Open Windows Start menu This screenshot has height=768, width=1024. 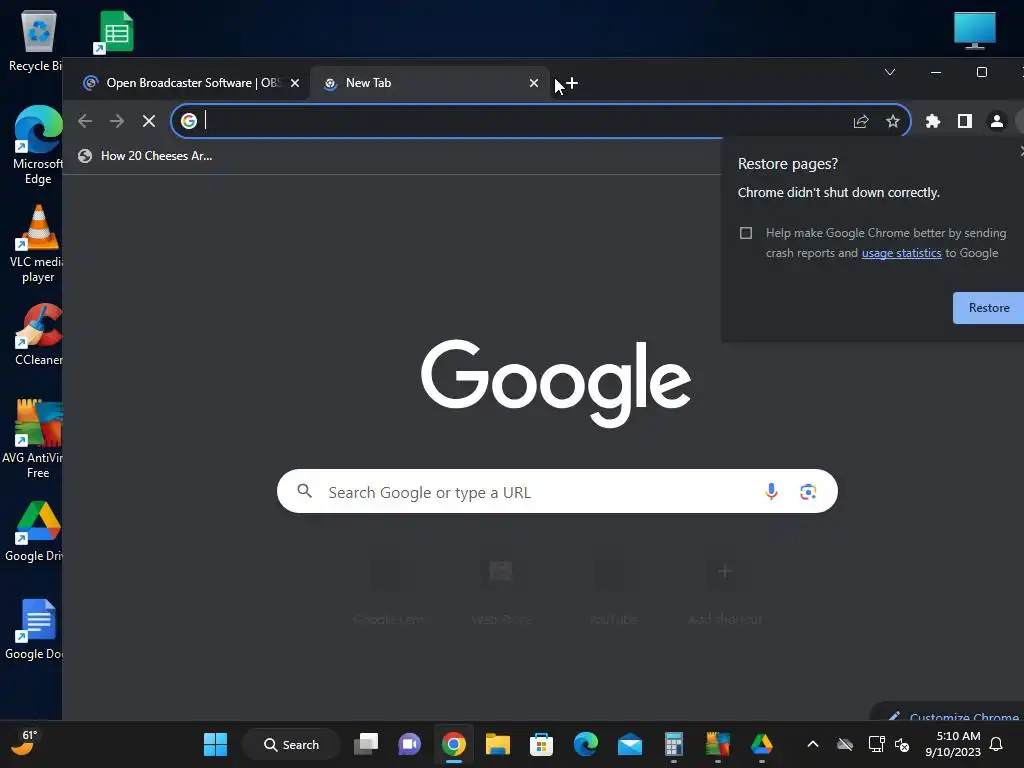(215, 744)
